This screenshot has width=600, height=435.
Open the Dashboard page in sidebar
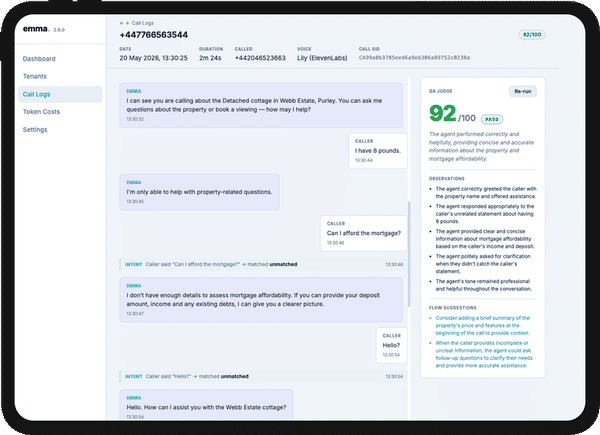(x=39, y=59)
